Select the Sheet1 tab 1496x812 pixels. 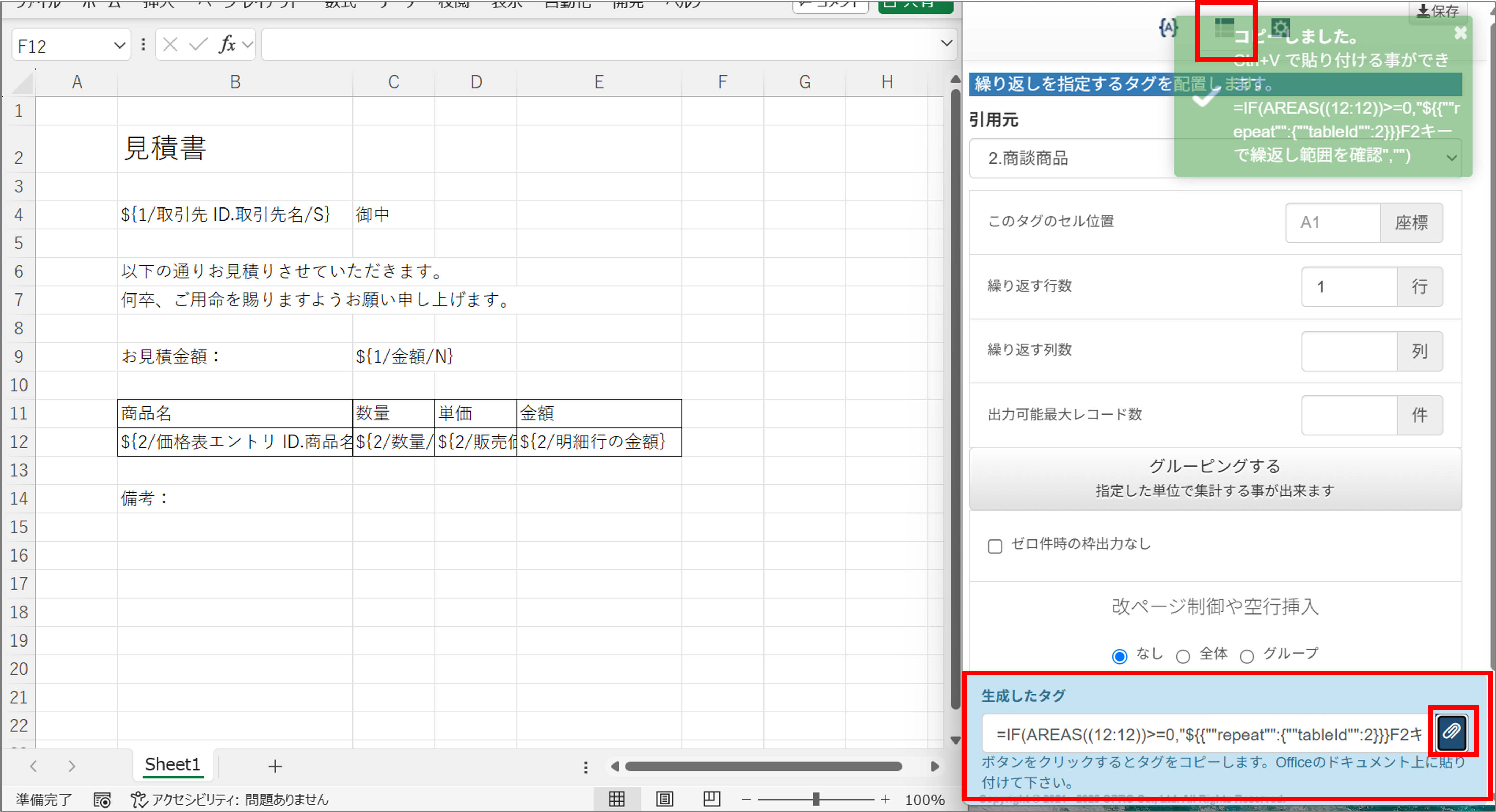click(x=172, y=765)
